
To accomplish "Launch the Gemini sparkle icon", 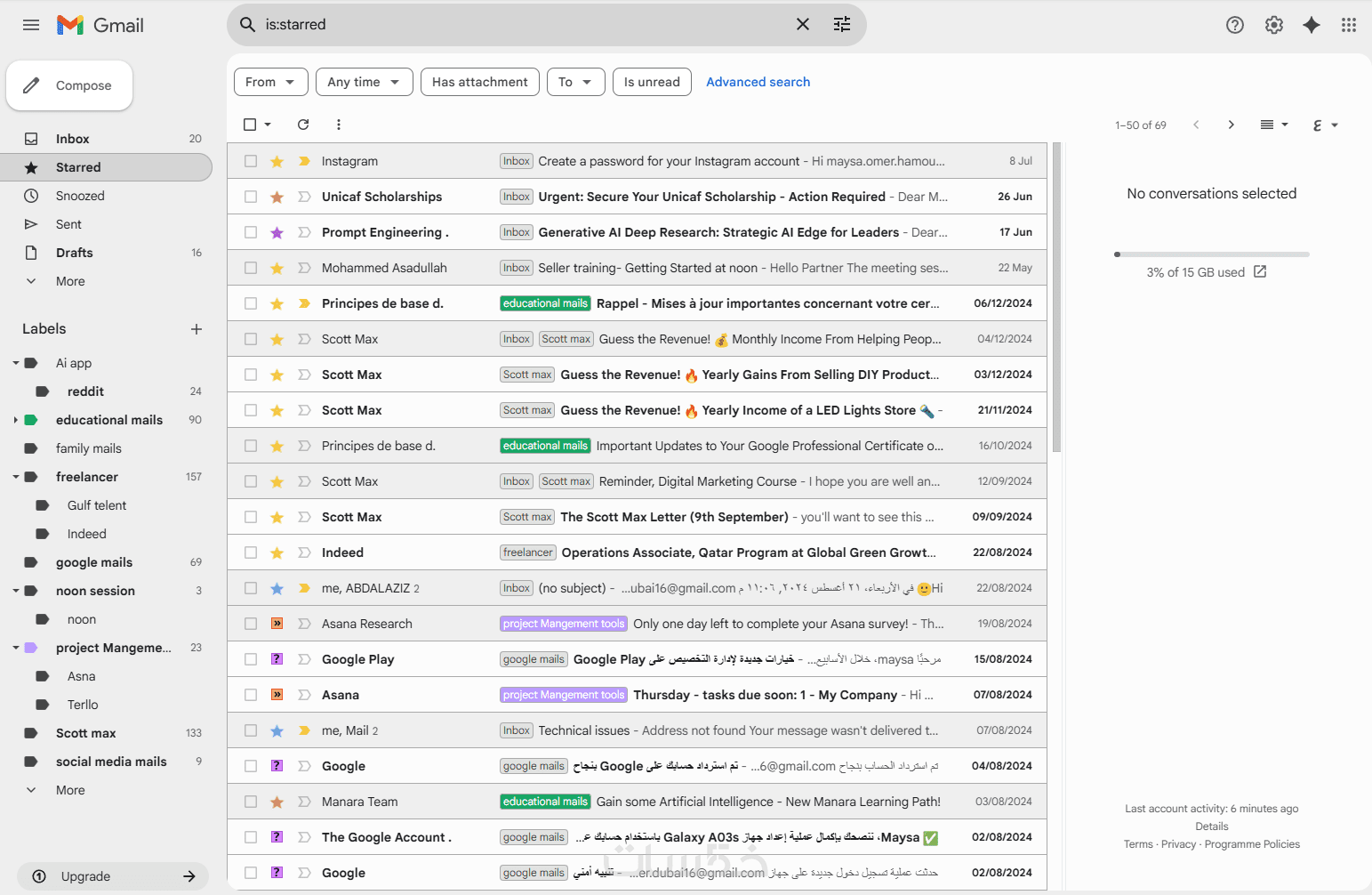I will click(1312, 25).
